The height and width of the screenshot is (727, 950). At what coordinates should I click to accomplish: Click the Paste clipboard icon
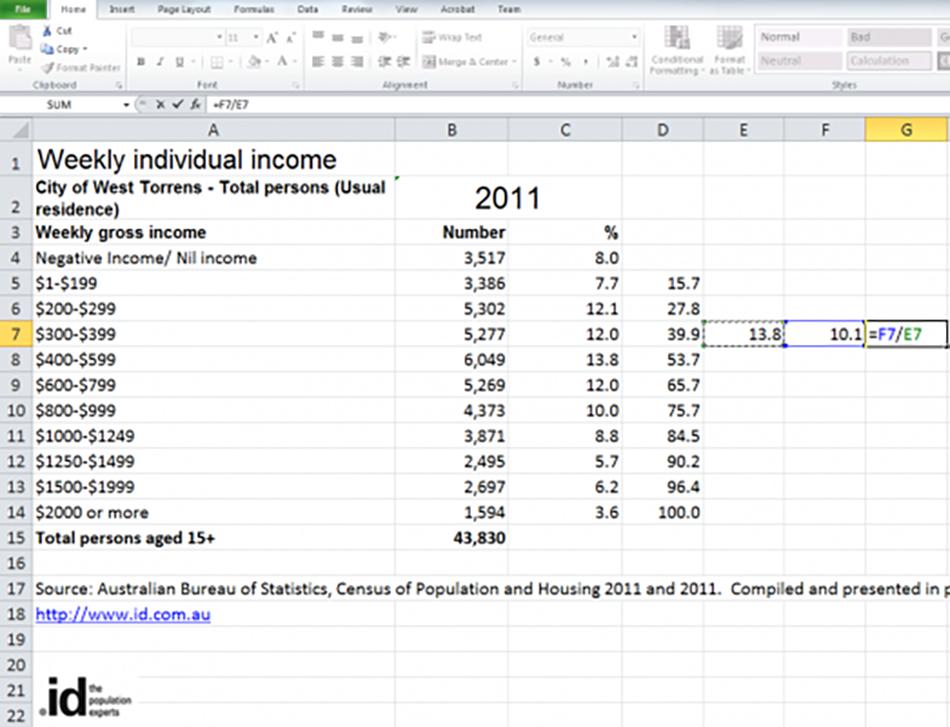point(20,39)
